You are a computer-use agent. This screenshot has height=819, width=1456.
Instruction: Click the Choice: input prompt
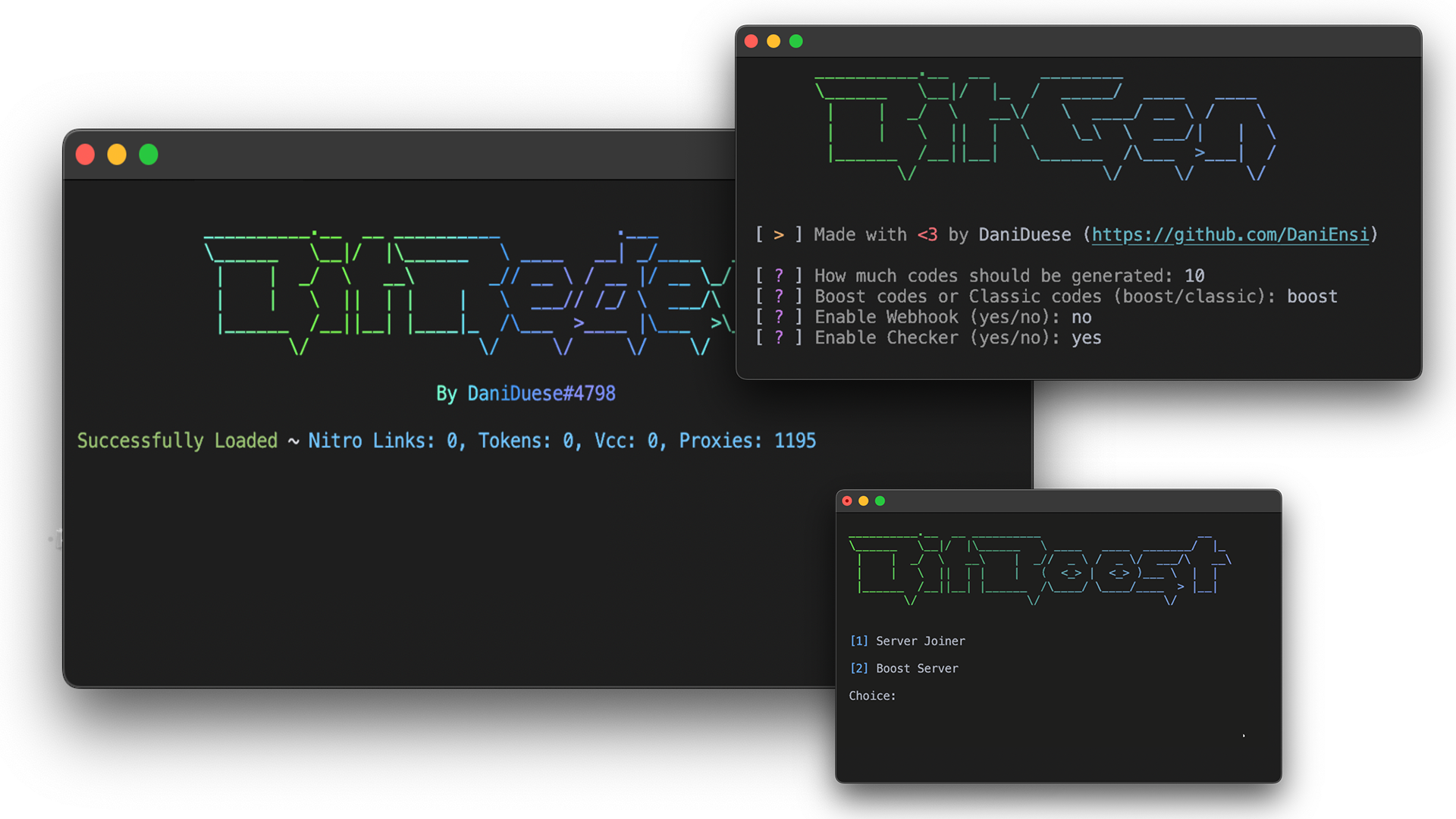(x=872, y=695)
